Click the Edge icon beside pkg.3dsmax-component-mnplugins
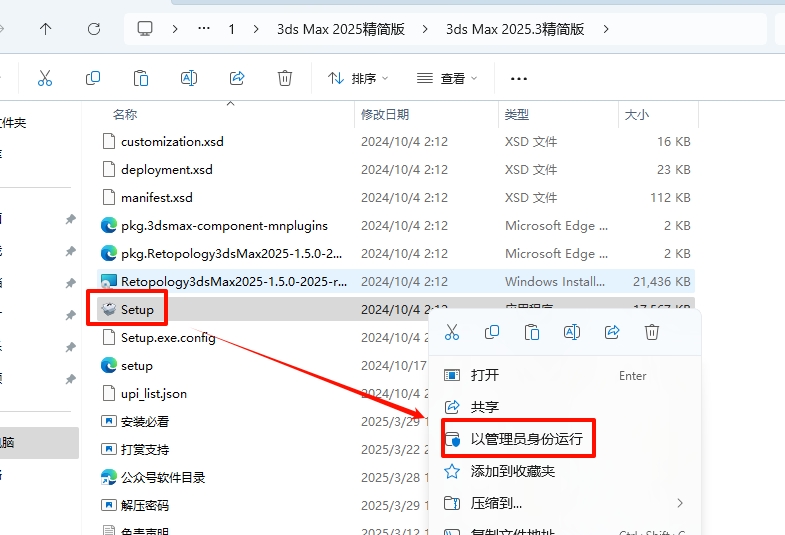The image size is (785, 535). pos(109,226)
